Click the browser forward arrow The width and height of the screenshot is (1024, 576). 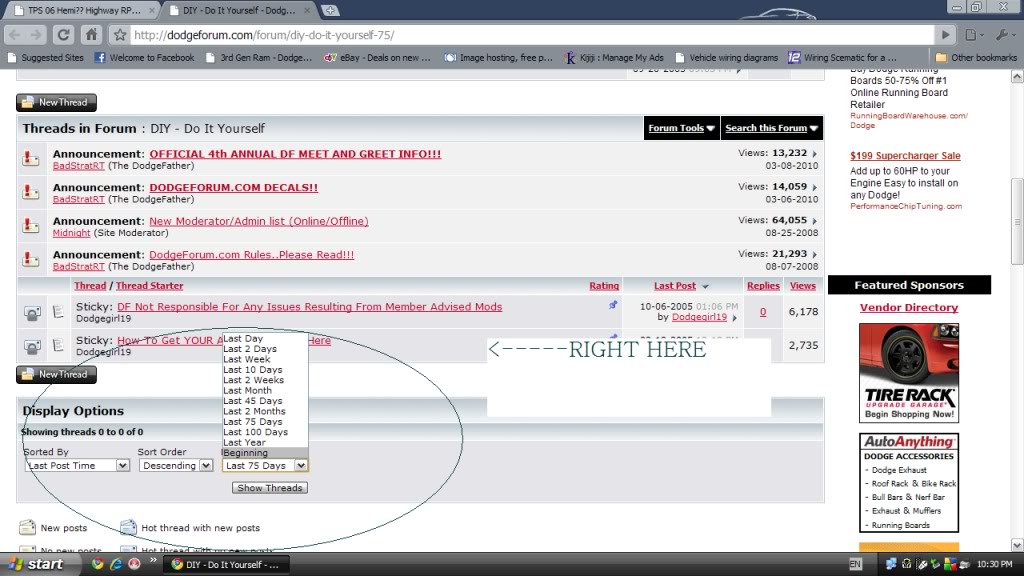pos(37,35)
